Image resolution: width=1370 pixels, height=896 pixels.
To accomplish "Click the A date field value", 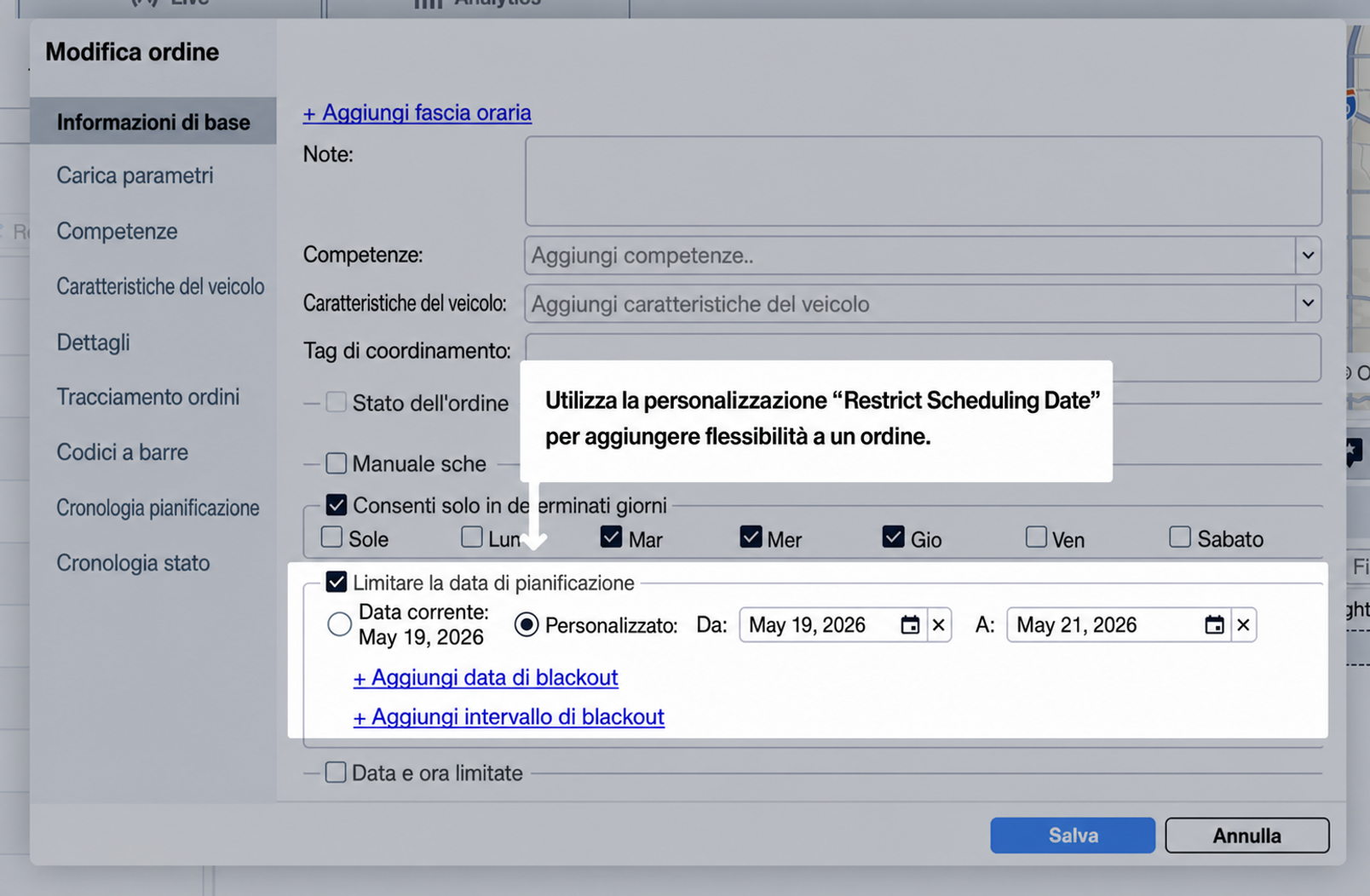I will point(1076,625).
